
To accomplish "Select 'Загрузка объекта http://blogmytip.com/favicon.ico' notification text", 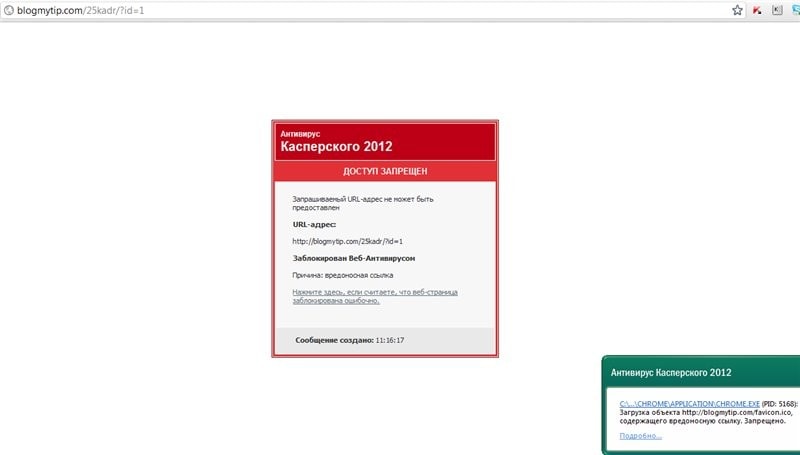I will click(x=706, y=412).
